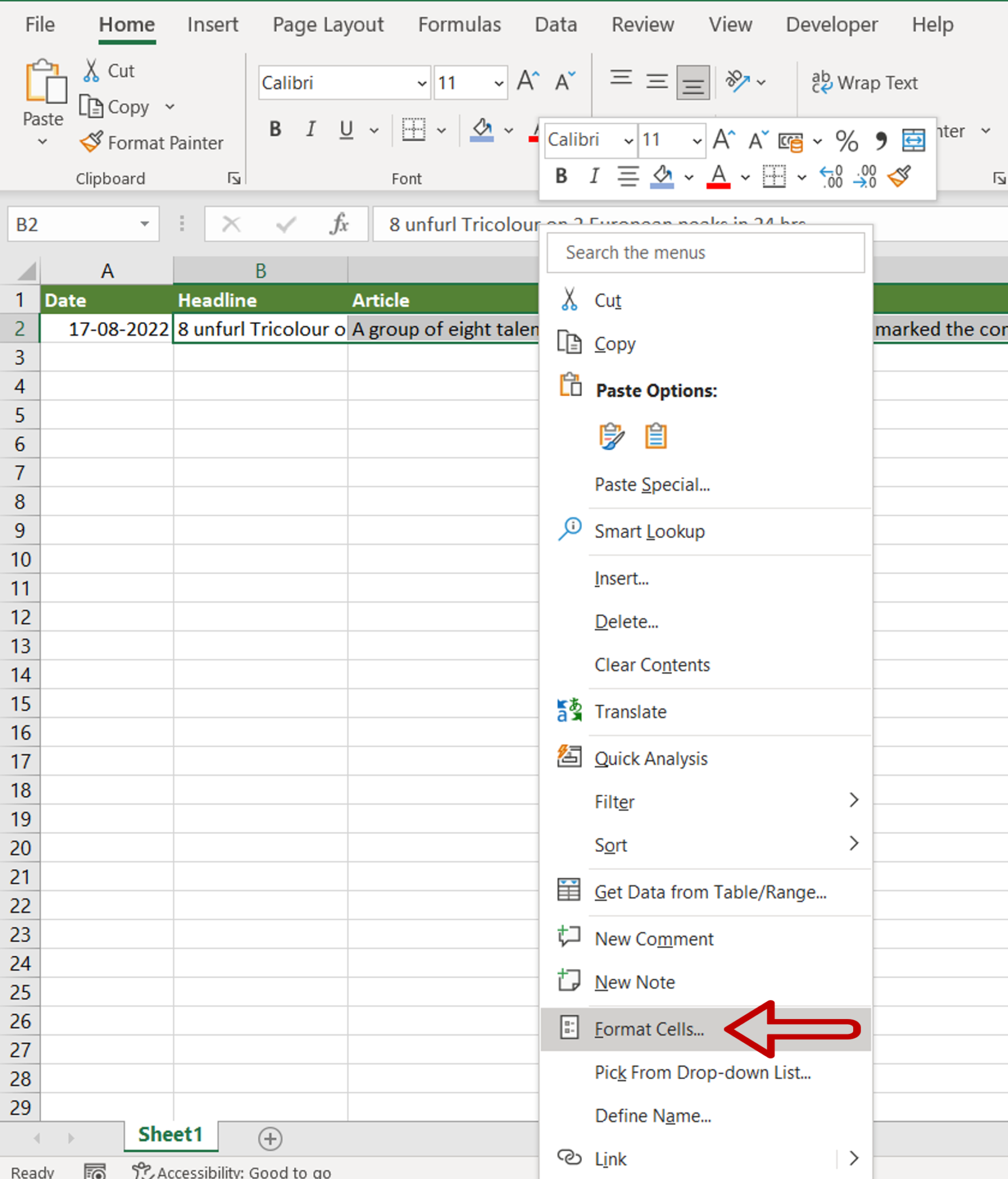Viewport: 1008px width, 1179px height.
Task: Toggle Italic in ribbon Font group
Action: [310, 130]
